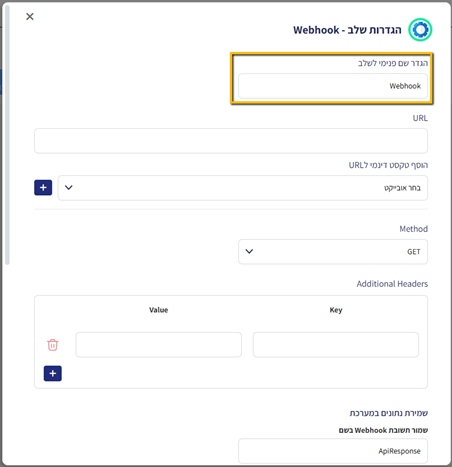The image size is (452, 467).
Task: Add a new header row with the plus button
Action: pos(53,373)
